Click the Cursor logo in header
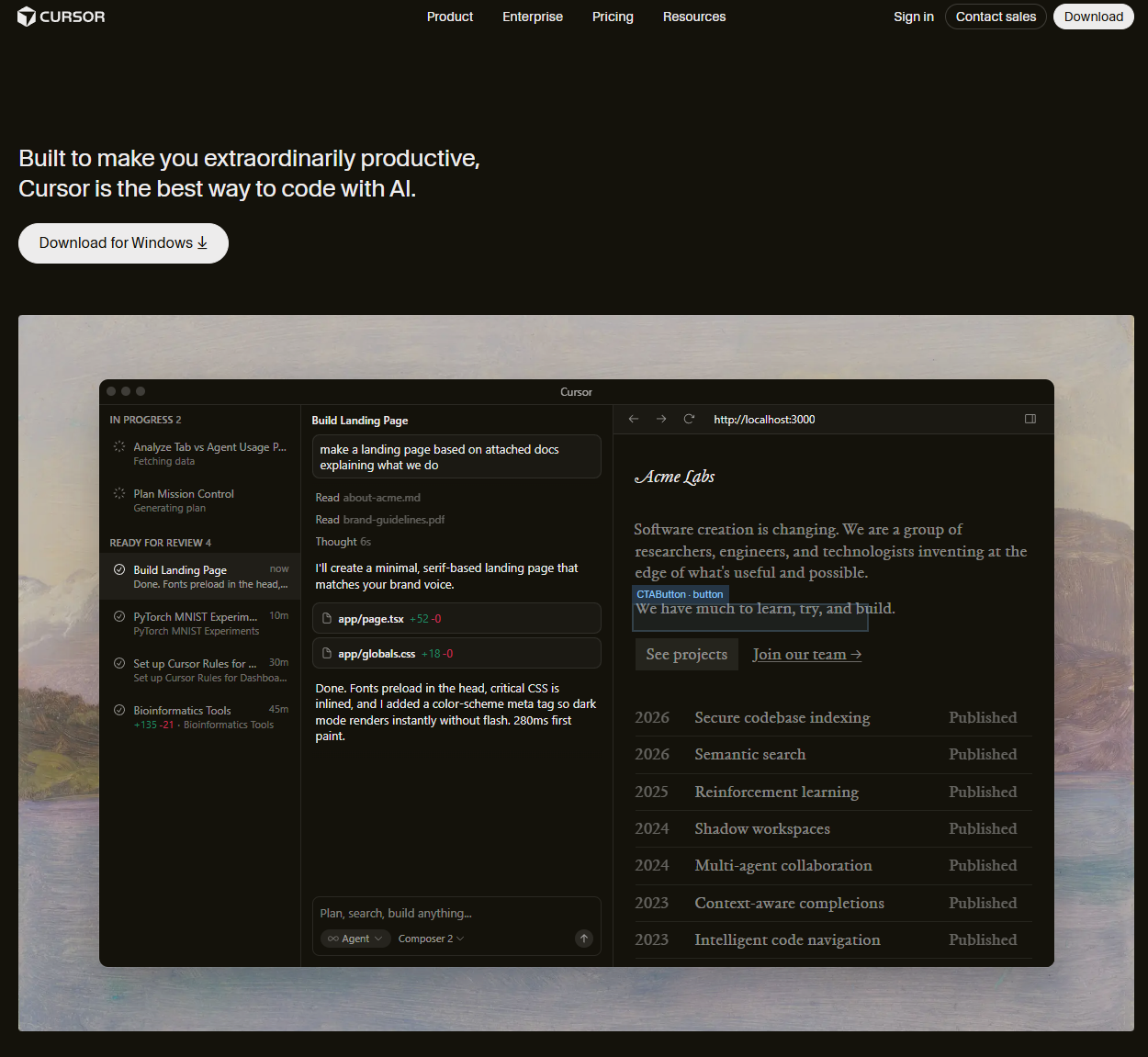This screenshot has width=1148, height=1057. coord(61,17)
